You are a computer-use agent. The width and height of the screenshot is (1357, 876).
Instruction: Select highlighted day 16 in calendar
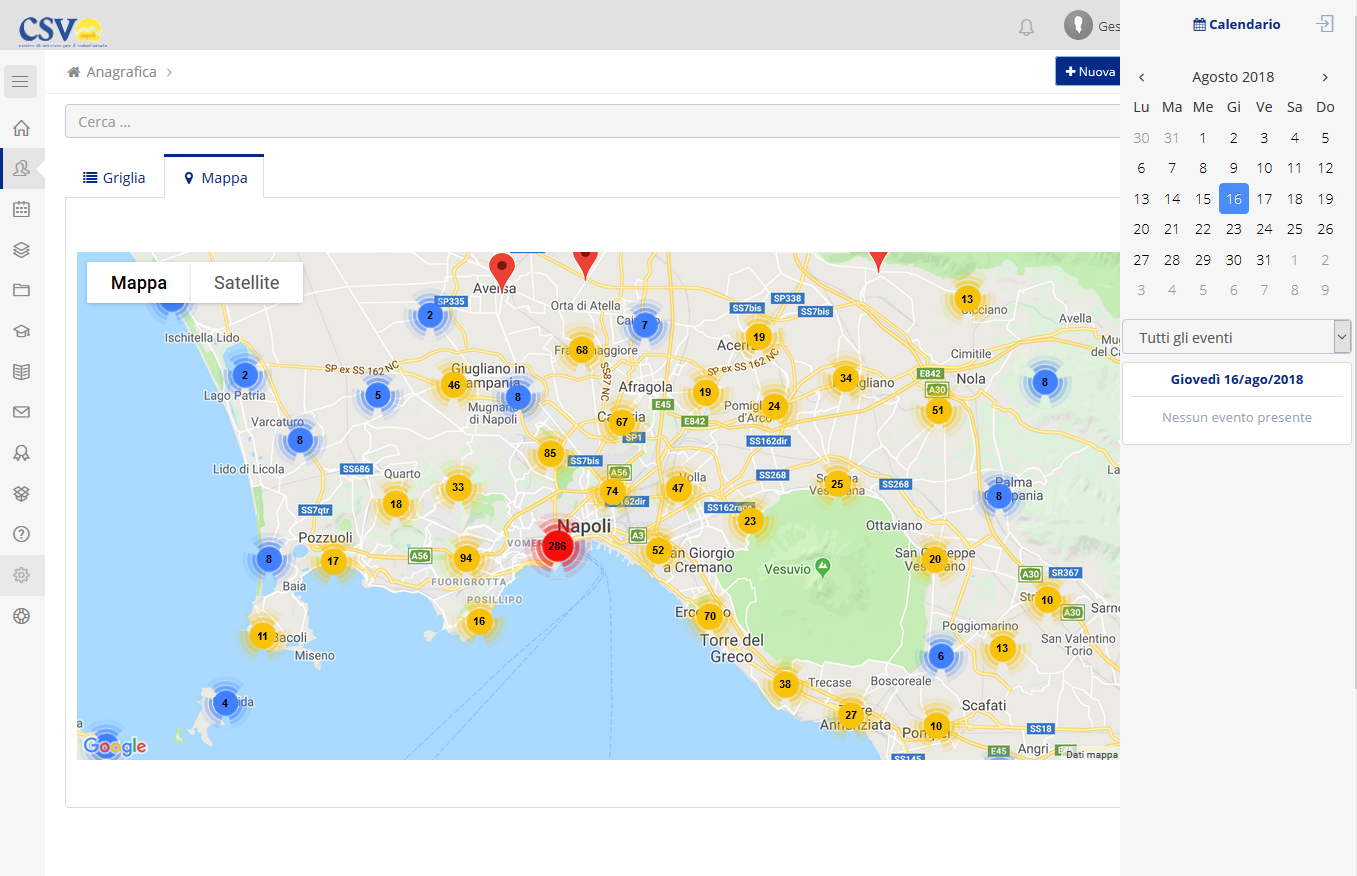point(1234,199)
